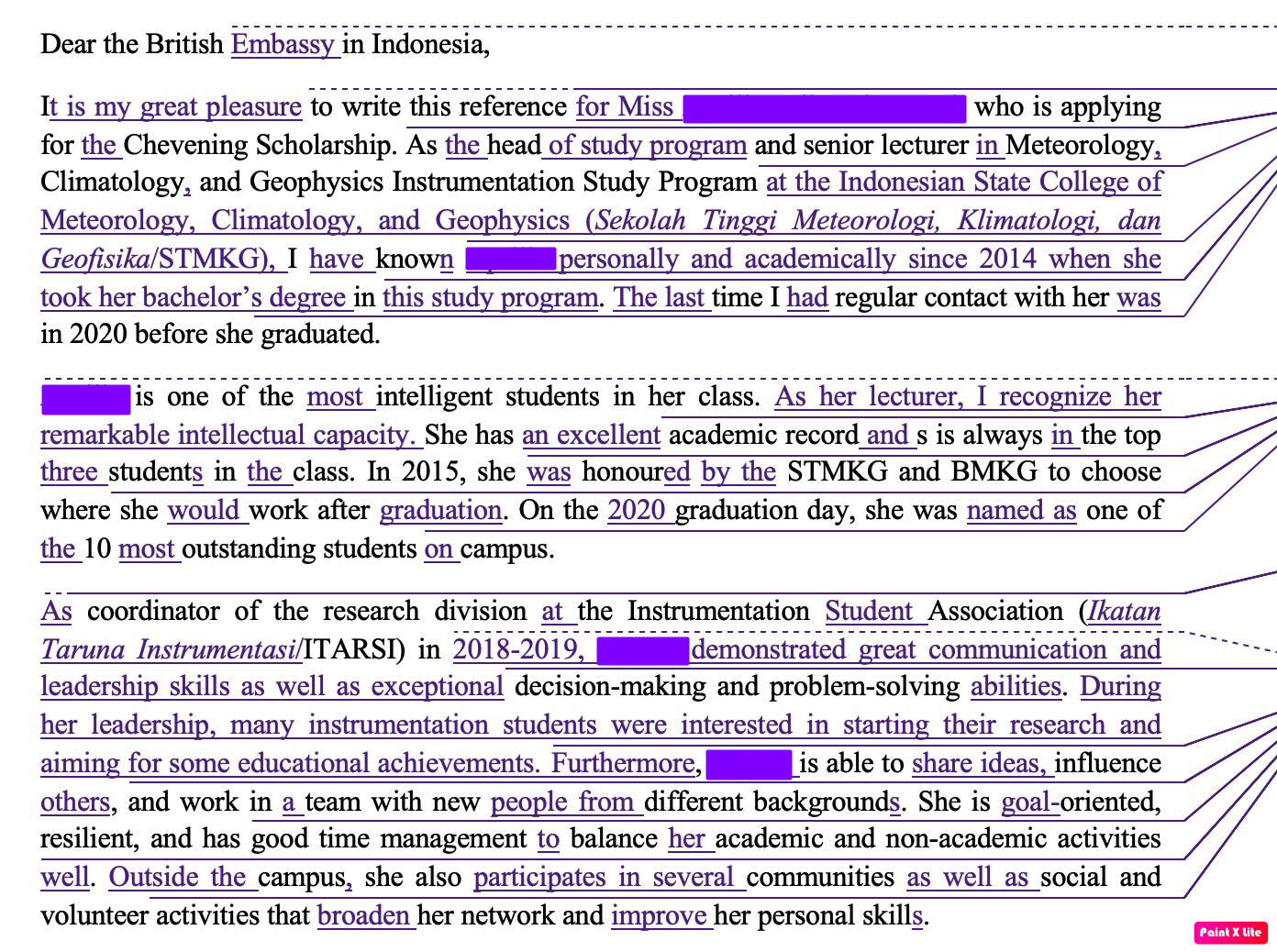
Task: Click the redacted block before "personally and academically"
Action: click(x=509, y=259)
